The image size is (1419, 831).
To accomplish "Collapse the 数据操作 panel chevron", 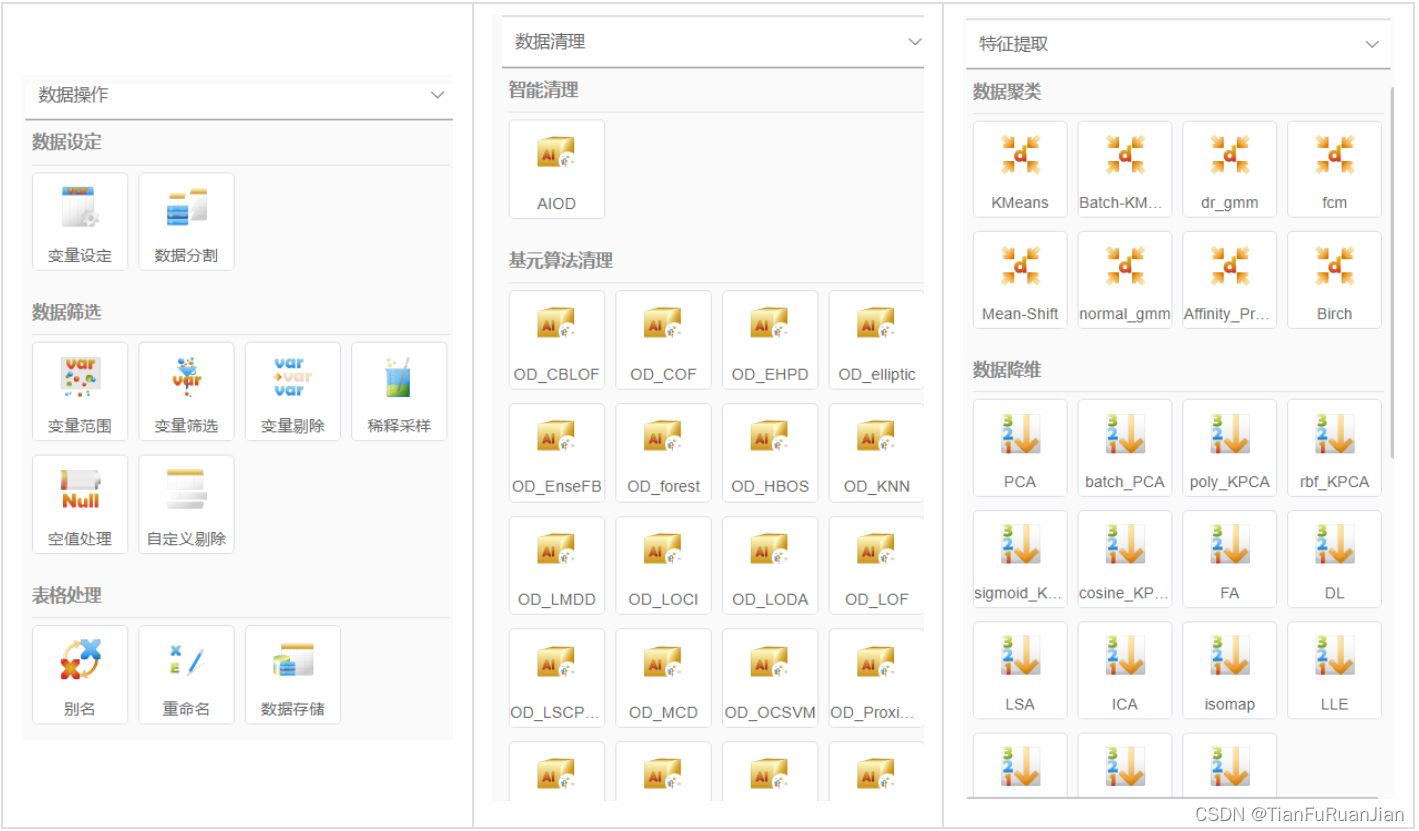I will [x=437, y=95].
